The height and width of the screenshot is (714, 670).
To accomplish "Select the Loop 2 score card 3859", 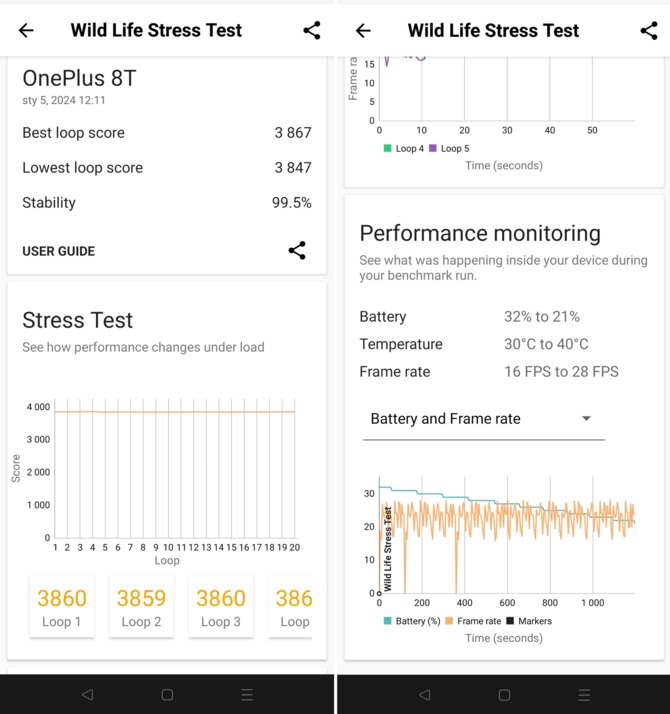I will [141, 607].
